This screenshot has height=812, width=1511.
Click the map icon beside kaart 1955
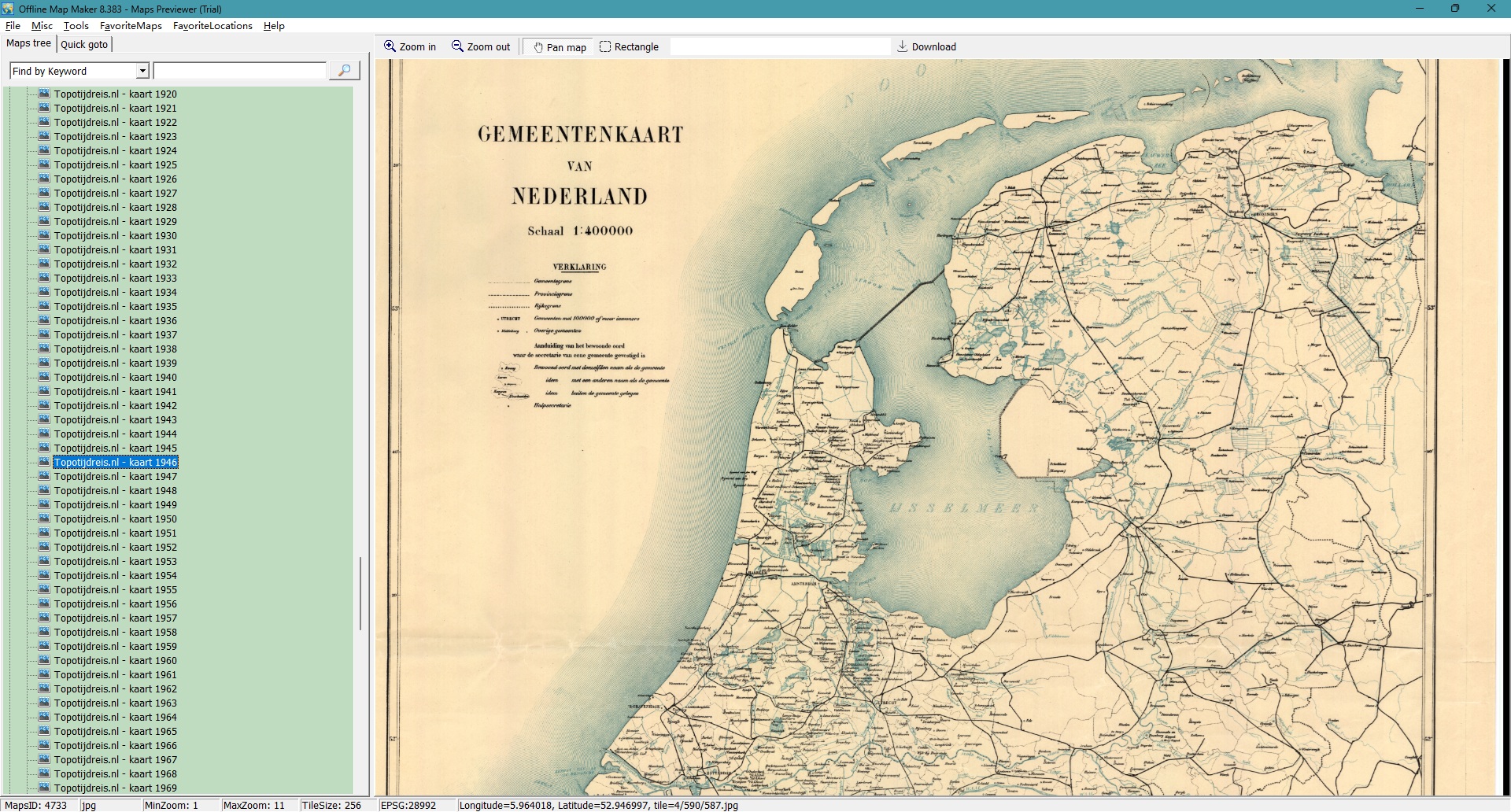point(44,589)
